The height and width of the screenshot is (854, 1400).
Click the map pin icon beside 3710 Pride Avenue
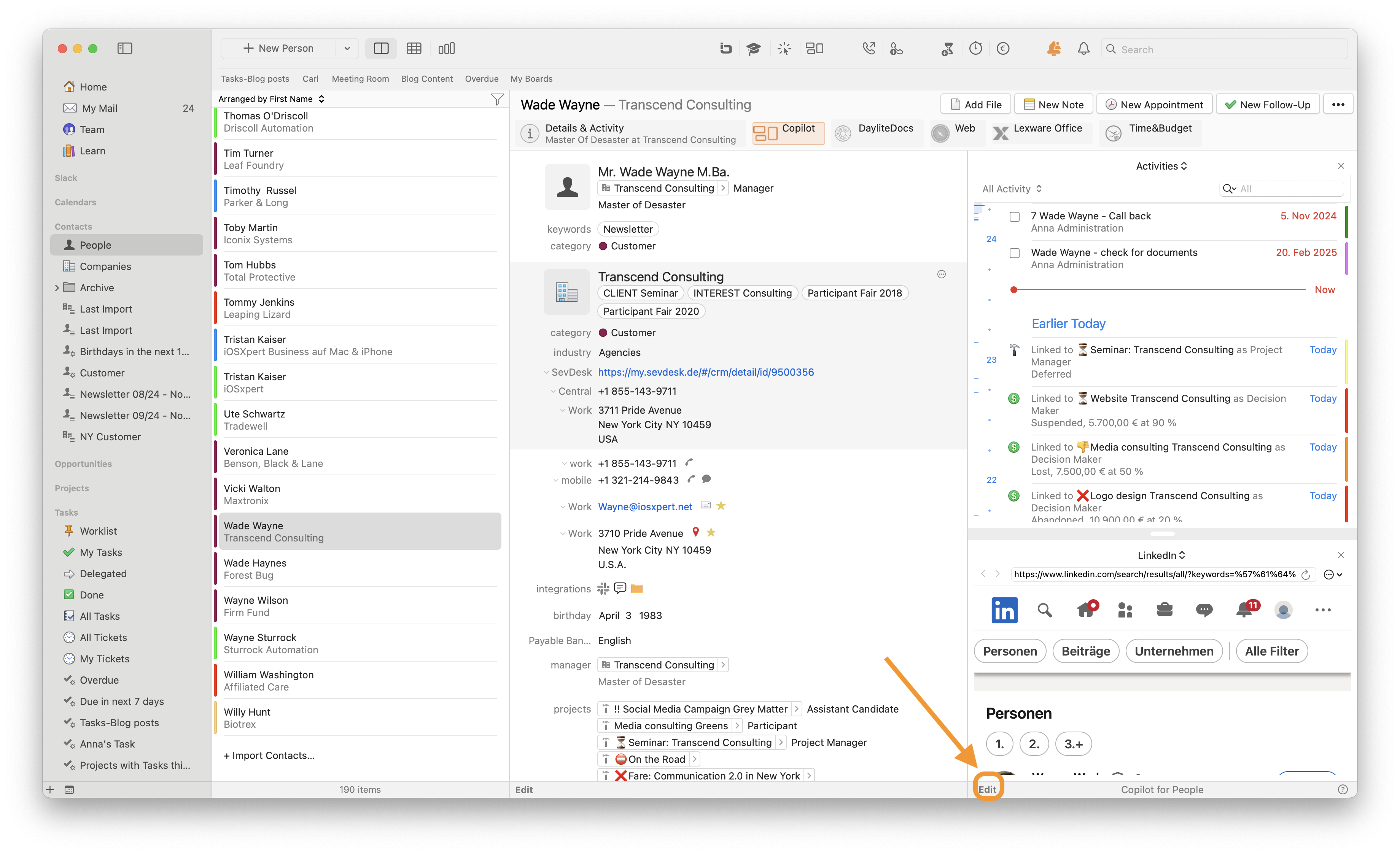point(695,532)
